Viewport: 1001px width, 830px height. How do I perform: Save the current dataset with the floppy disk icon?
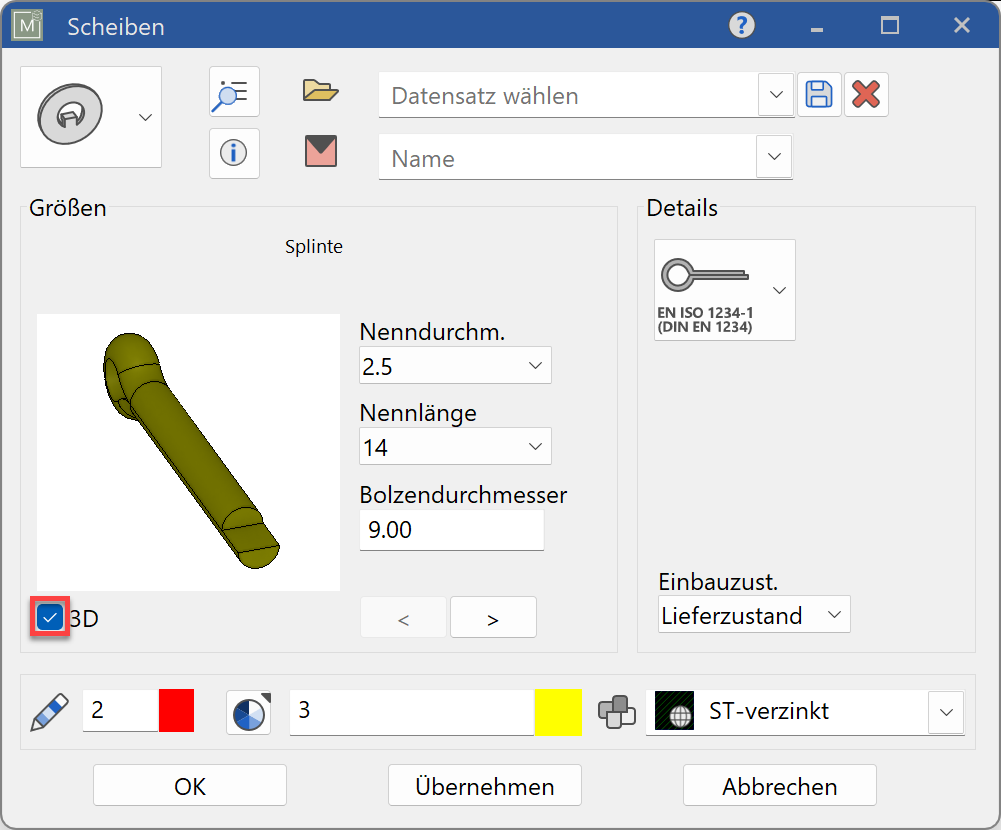819,93
